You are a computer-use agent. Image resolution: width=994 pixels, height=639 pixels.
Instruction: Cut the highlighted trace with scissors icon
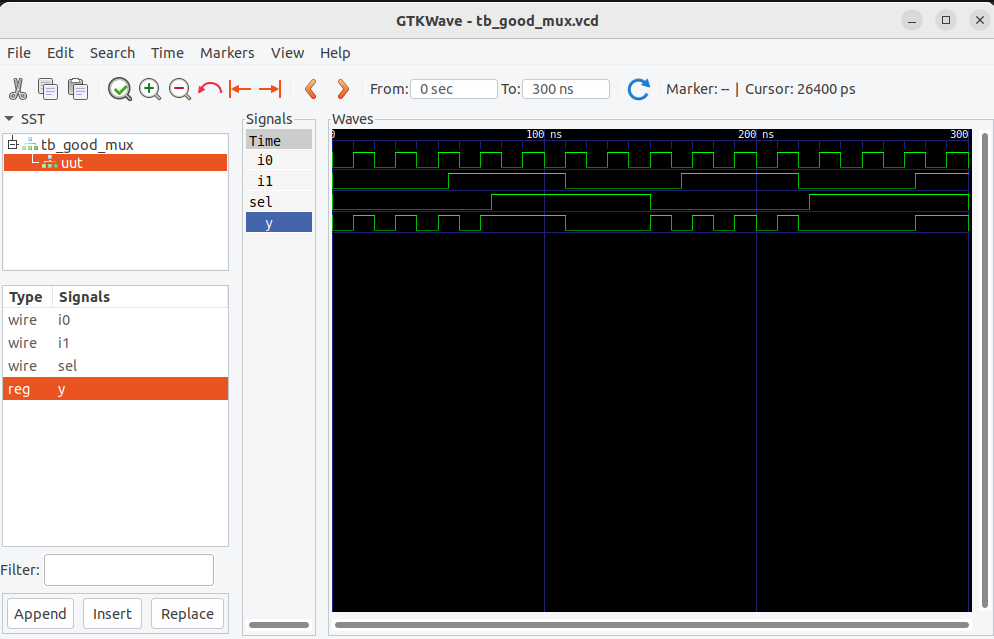point(18,89)
